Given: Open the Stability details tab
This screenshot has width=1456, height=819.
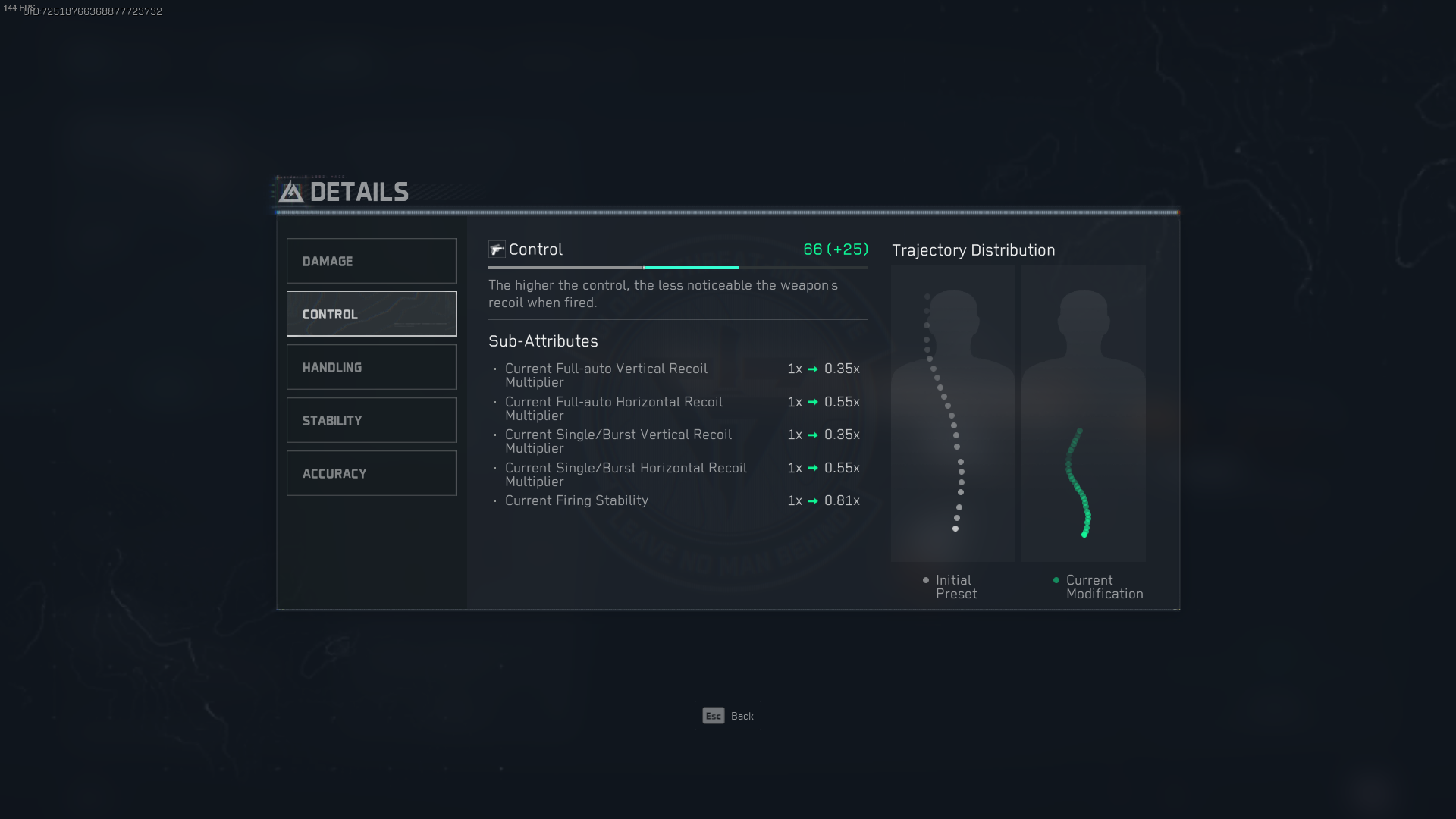Looking at the screenshot, I should 371,420.
